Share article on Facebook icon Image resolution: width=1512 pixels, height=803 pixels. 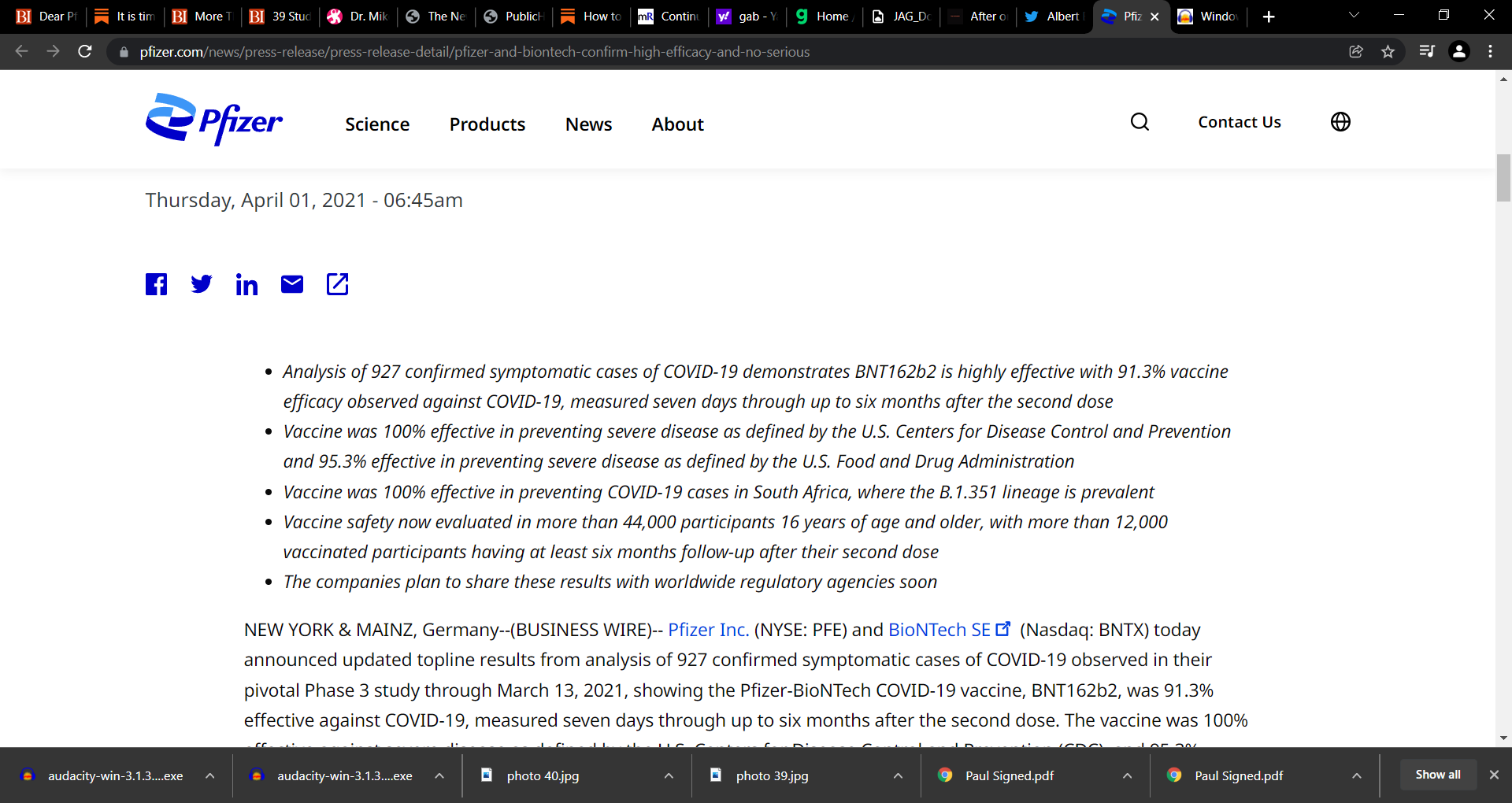click(156, 284)
